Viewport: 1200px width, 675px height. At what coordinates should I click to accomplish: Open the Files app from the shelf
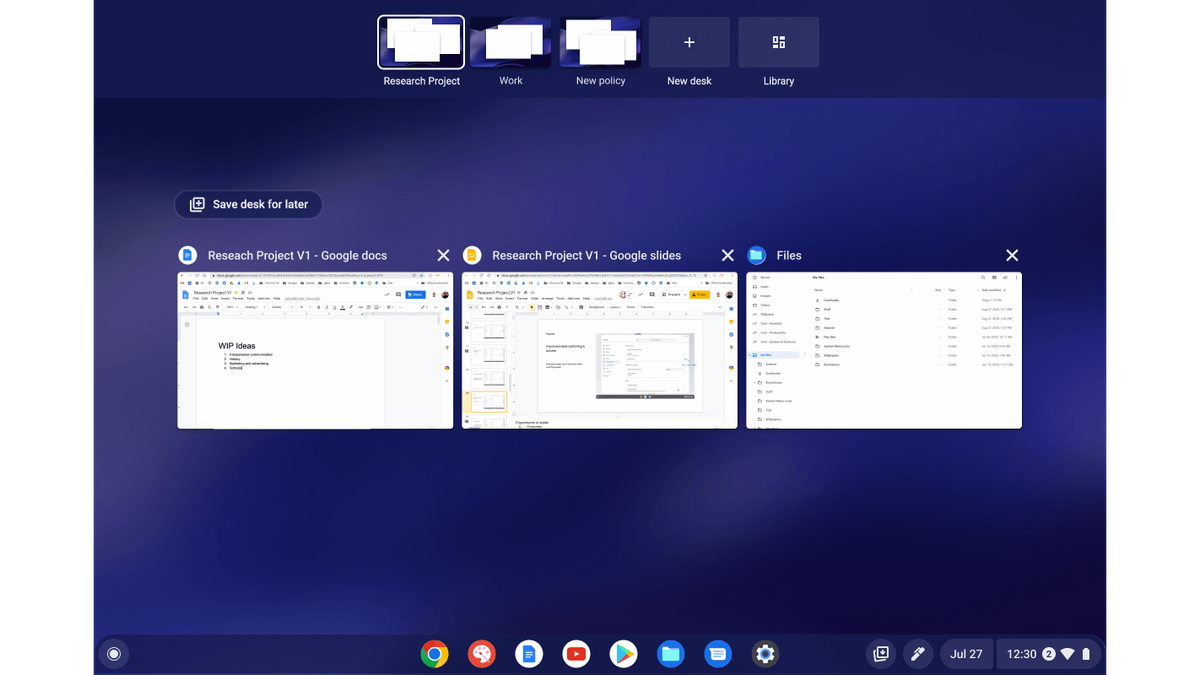pyautogui.click(x=670, y=653)
